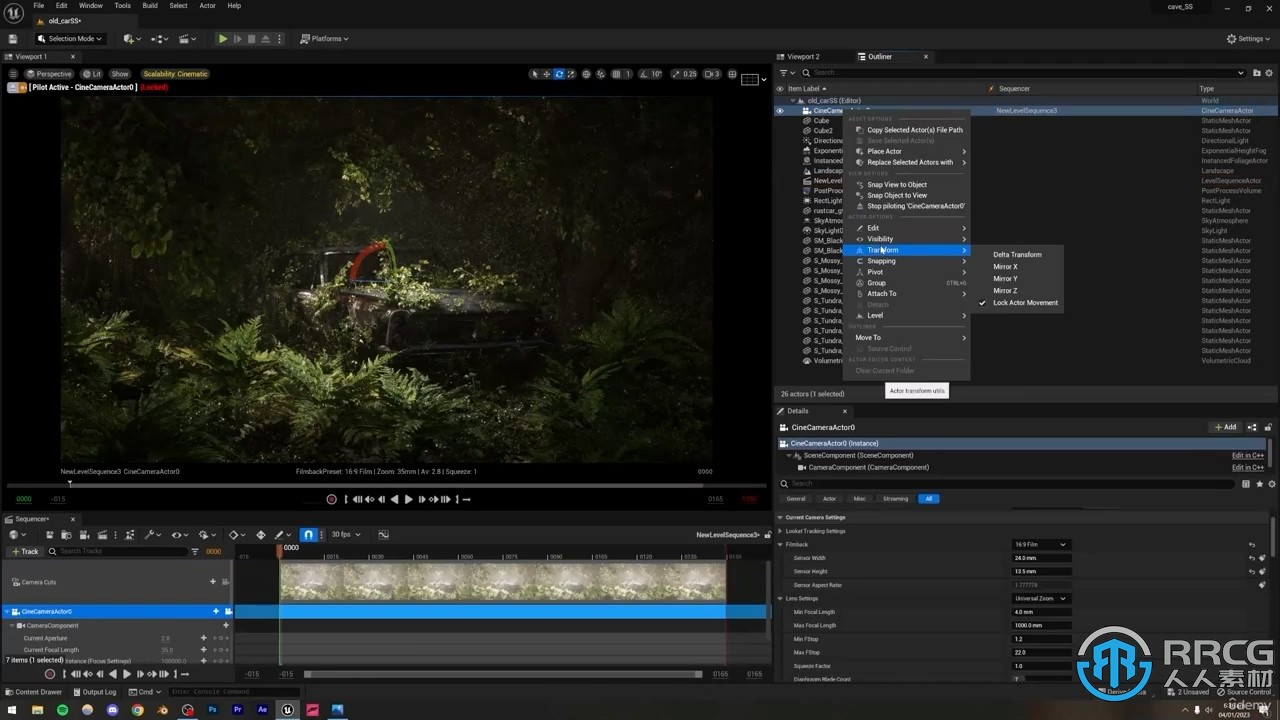
Task: Switch to the Viewport 2 tab
Action: (x=803, y=57)
